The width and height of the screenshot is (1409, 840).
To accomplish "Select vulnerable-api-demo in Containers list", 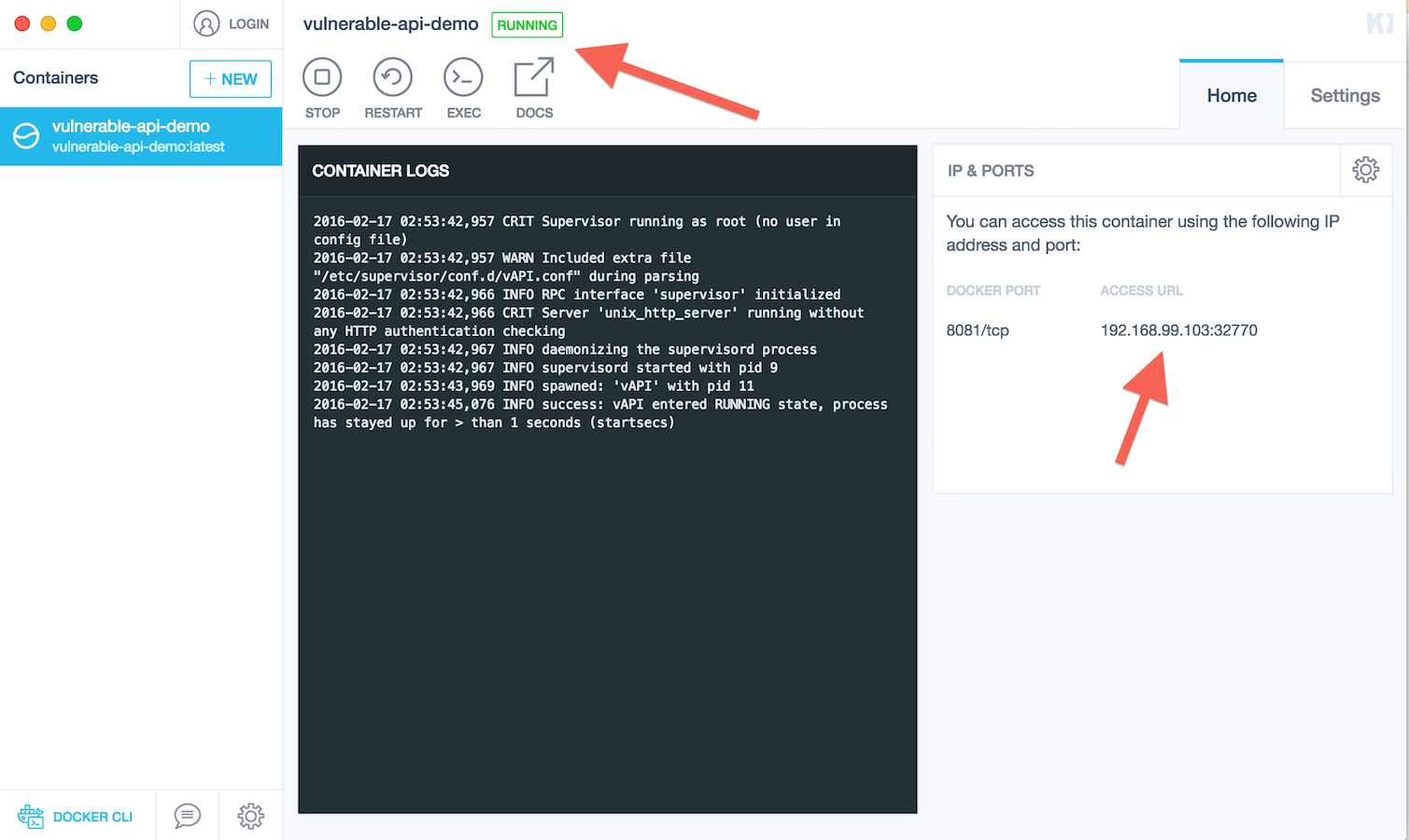I will tap(141, 136).
